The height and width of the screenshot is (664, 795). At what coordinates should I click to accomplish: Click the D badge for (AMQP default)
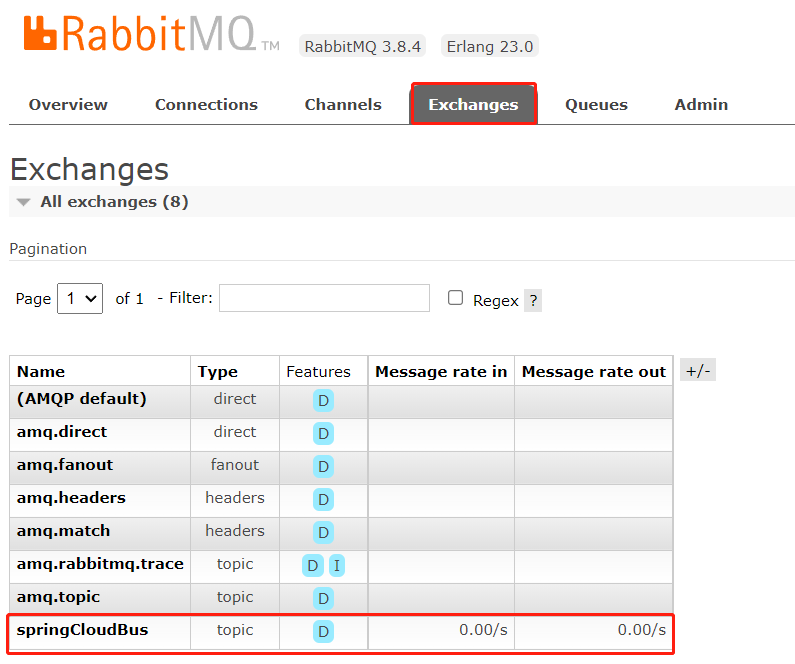pyautogui.click(x=323, y=401)
